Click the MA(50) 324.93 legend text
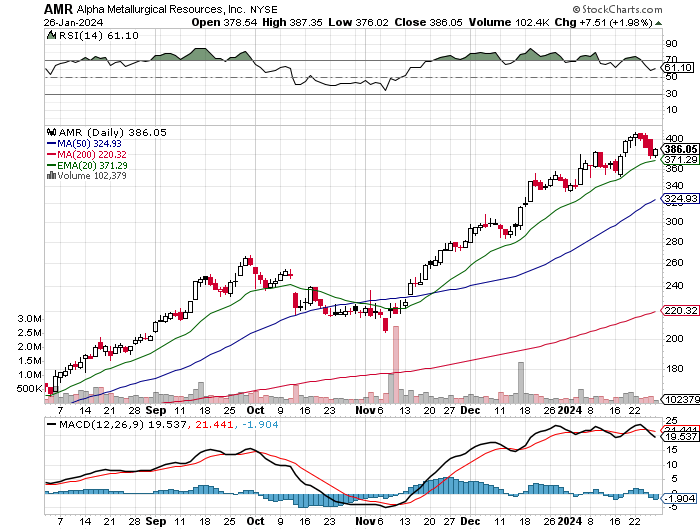This screenshot has width=700, height=530. tap(89, 143)
